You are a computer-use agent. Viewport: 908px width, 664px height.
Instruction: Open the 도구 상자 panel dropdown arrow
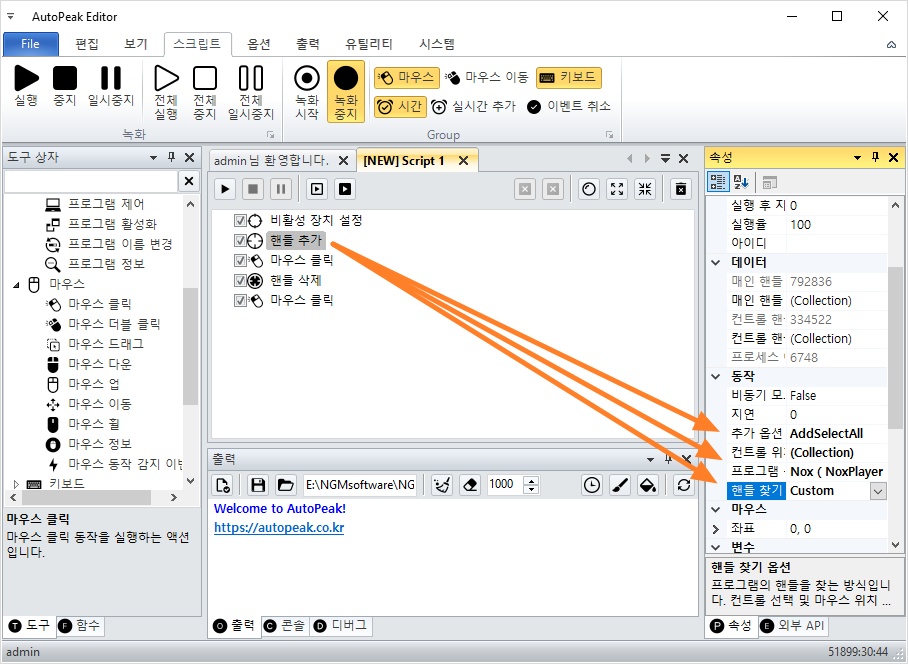pyautogui.click(x=153, y=157)
